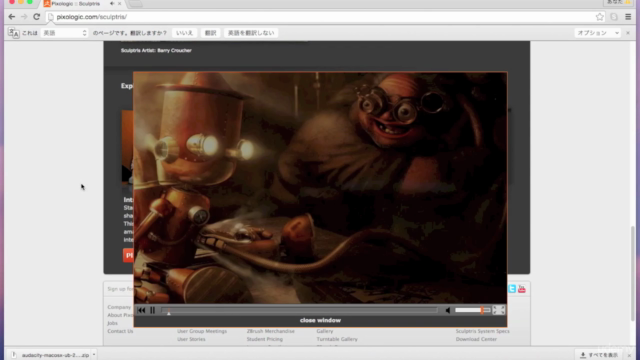Open User Group Meetings link
Image resolution: width=640 pixels, height=360 pixels.
click(x=202, y=331)
